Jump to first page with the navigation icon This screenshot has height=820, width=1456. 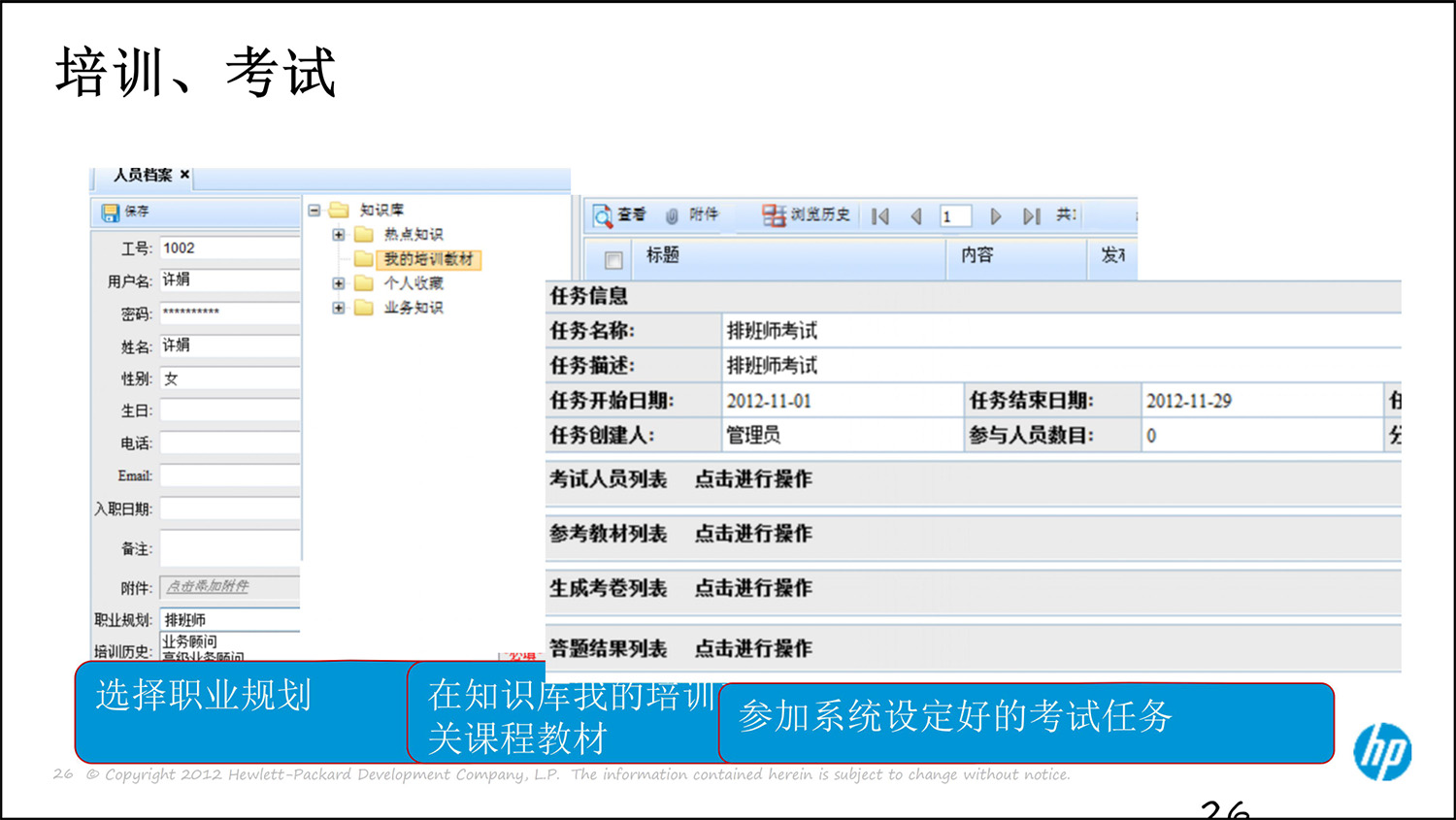coord(879,215)
